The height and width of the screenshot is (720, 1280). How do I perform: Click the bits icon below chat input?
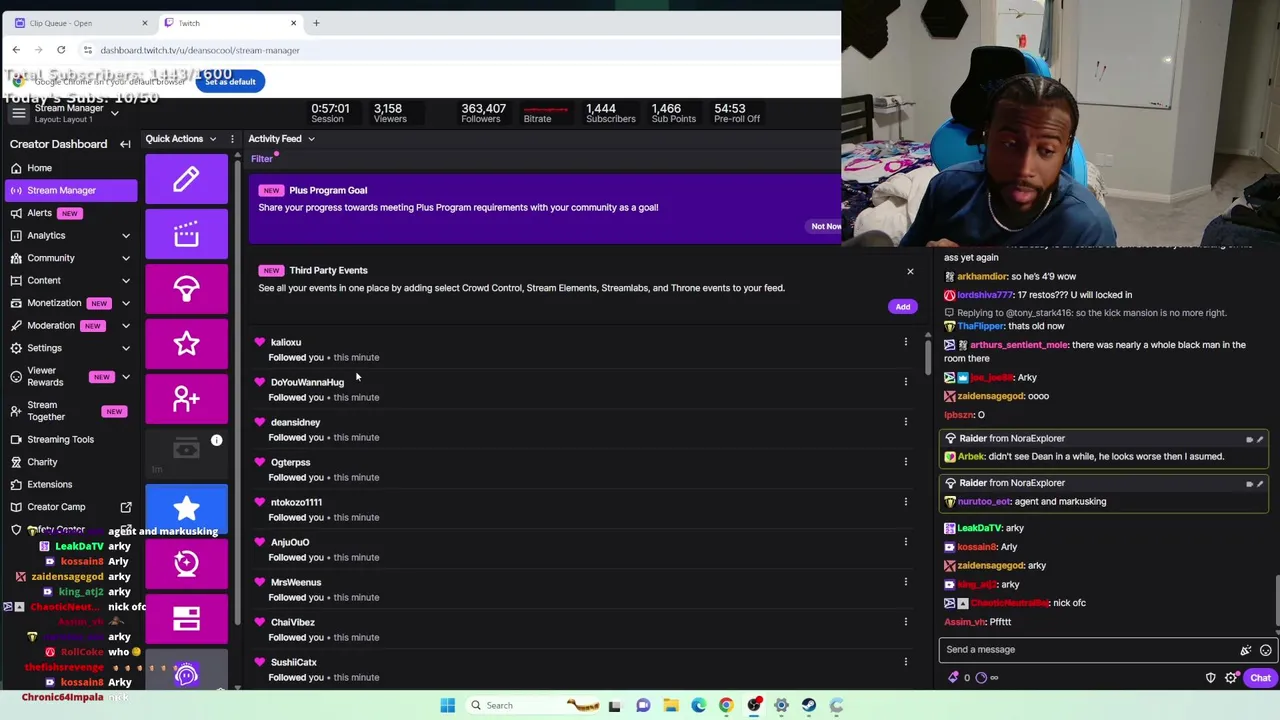tap(953, 678)
